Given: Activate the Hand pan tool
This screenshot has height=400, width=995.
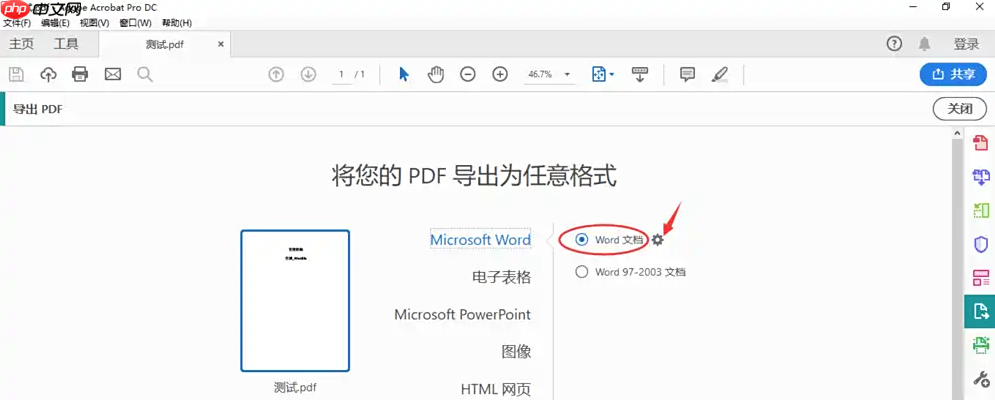Looking at the screenshot, I should click(435, 74).
